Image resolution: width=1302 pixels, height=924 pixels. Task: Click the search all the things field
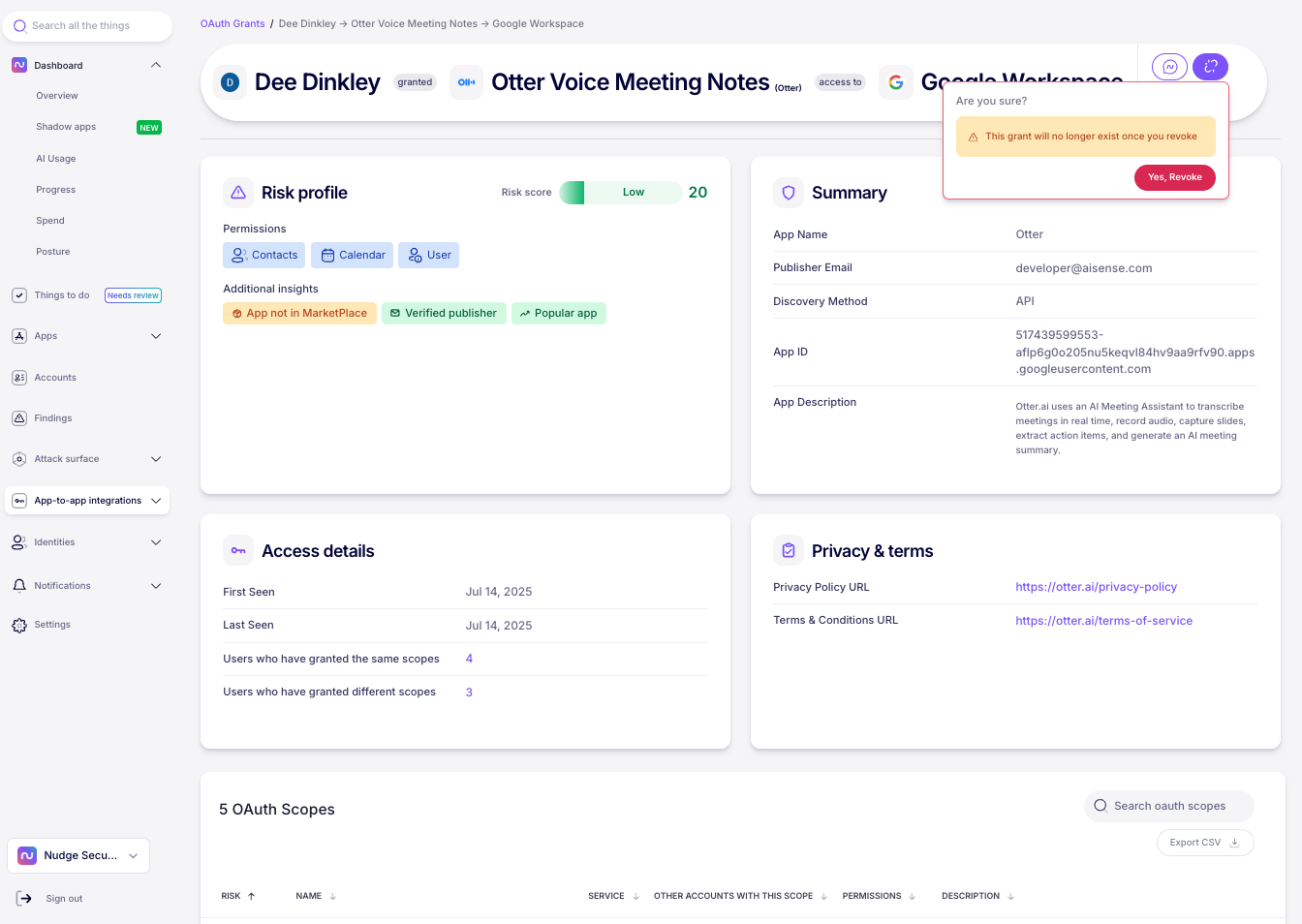(88, 26)
